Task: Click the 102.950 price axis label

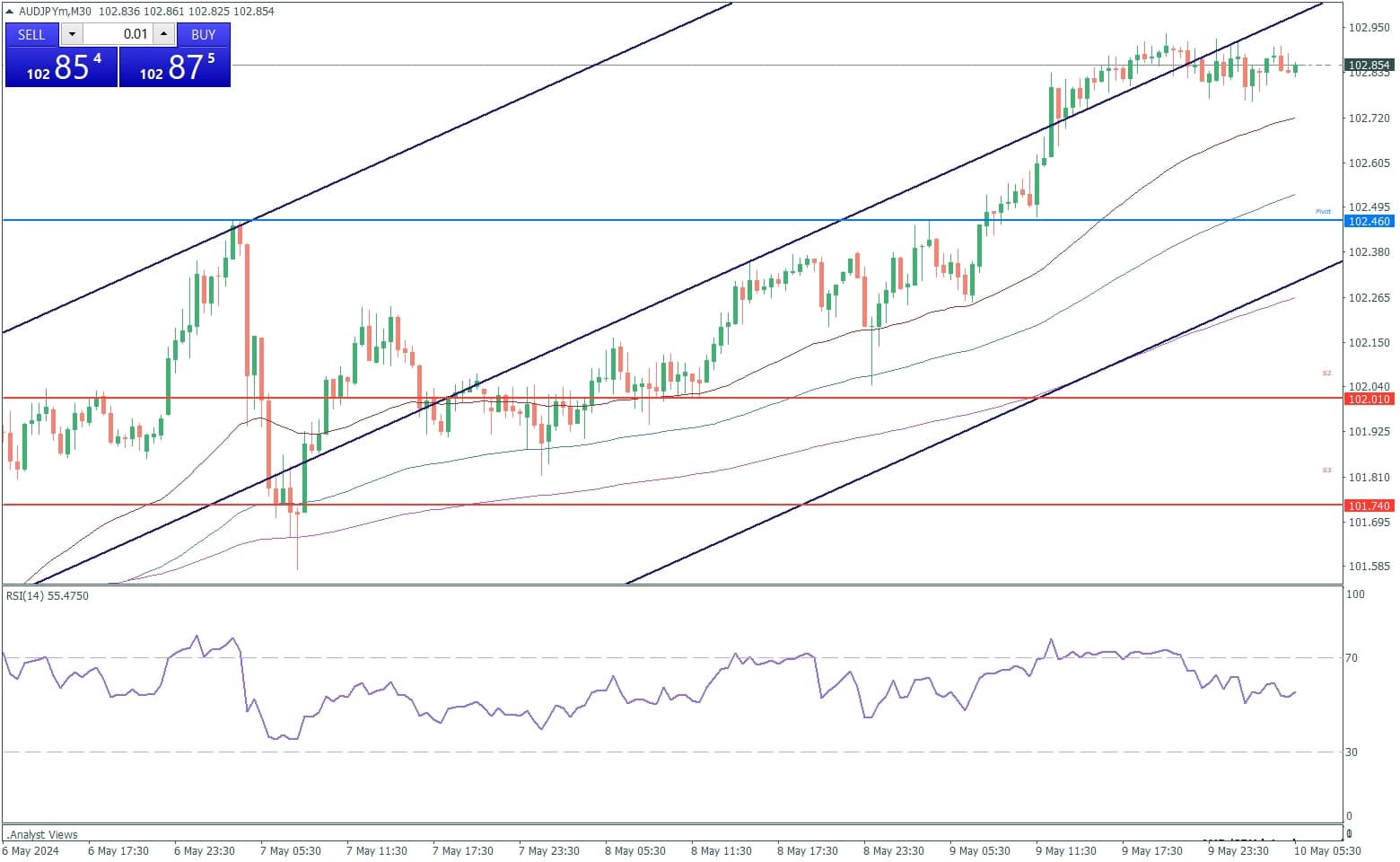Action: coord(1369,28)
